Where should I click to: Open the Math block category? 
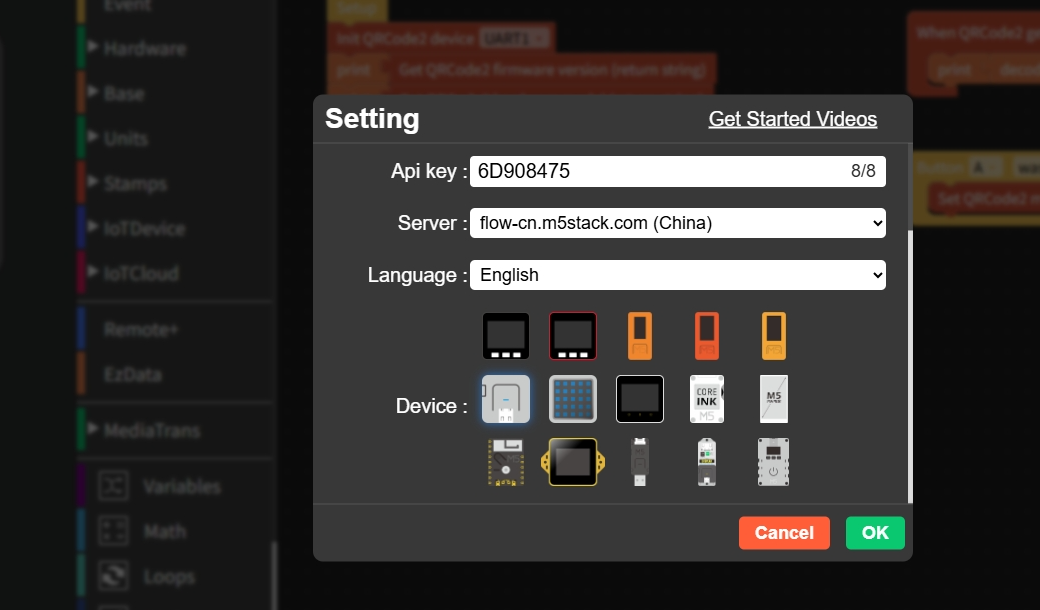click(163, 532)
